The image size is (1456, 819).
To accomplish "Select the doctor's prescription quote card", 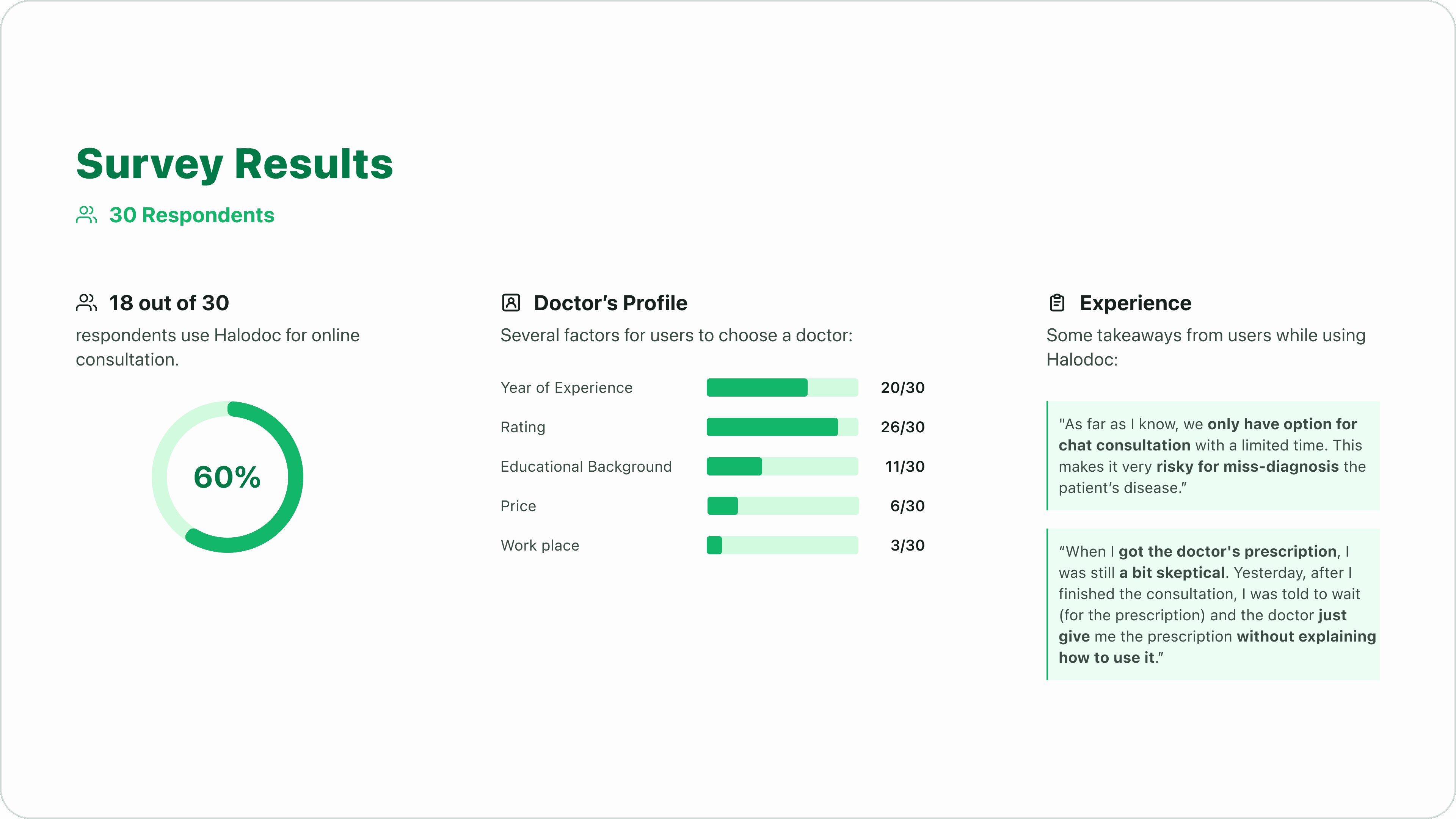I will point(1213,604).
